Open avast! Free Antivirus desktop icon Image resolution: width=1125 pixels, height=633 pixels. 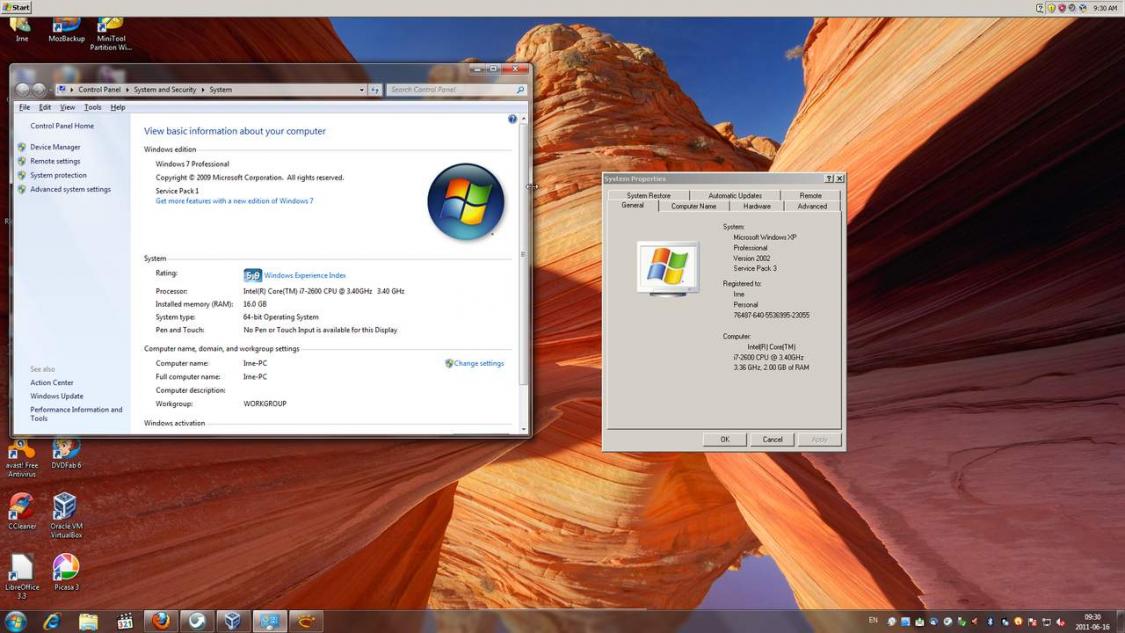tap(22, 459)
